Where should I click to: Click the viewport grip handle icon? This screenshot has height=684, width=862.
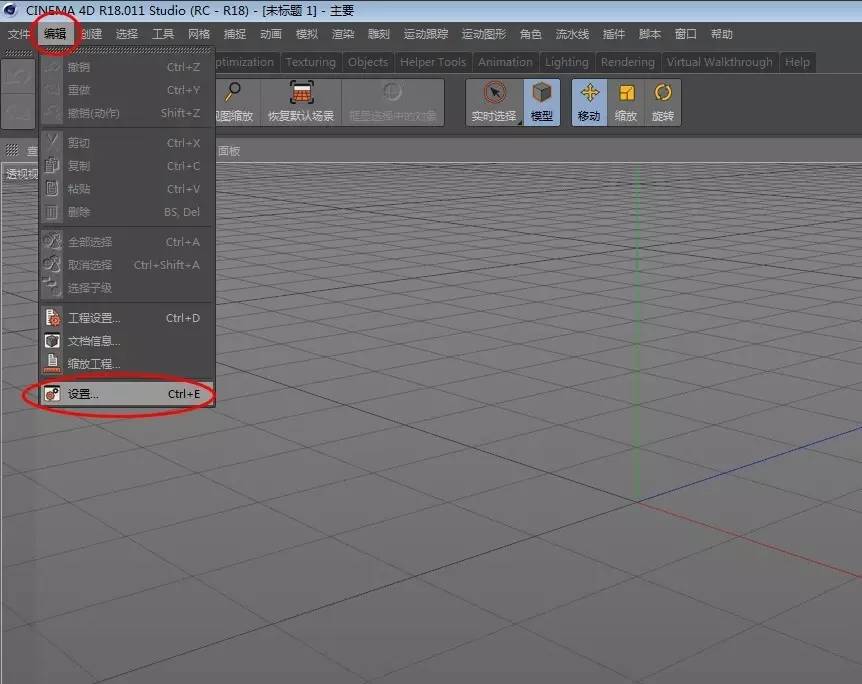(x=12, y=150)
